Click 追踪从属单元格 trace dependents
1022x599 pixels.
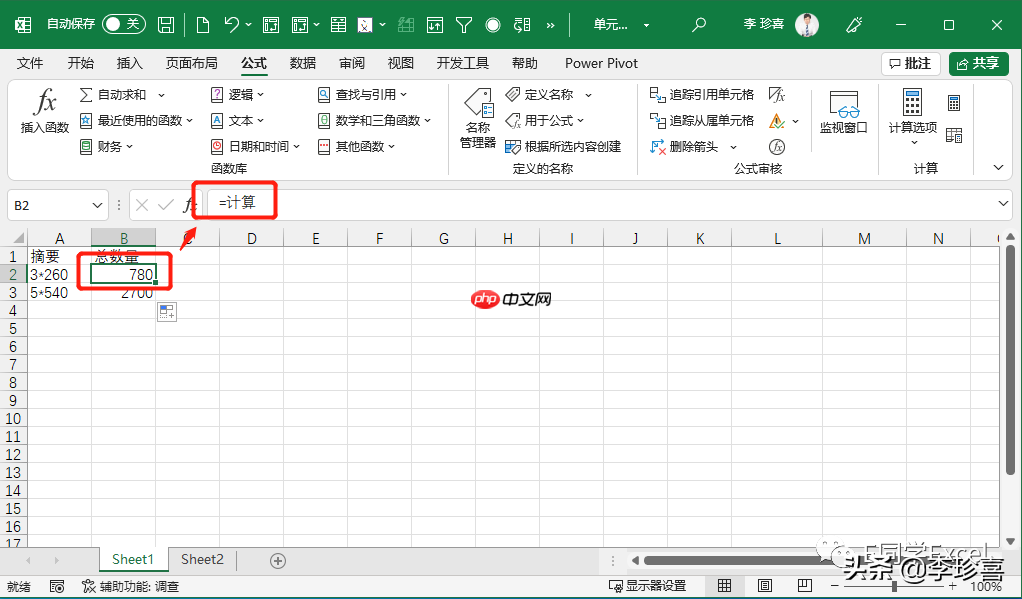pyautogui.click(x=702, y=121)
